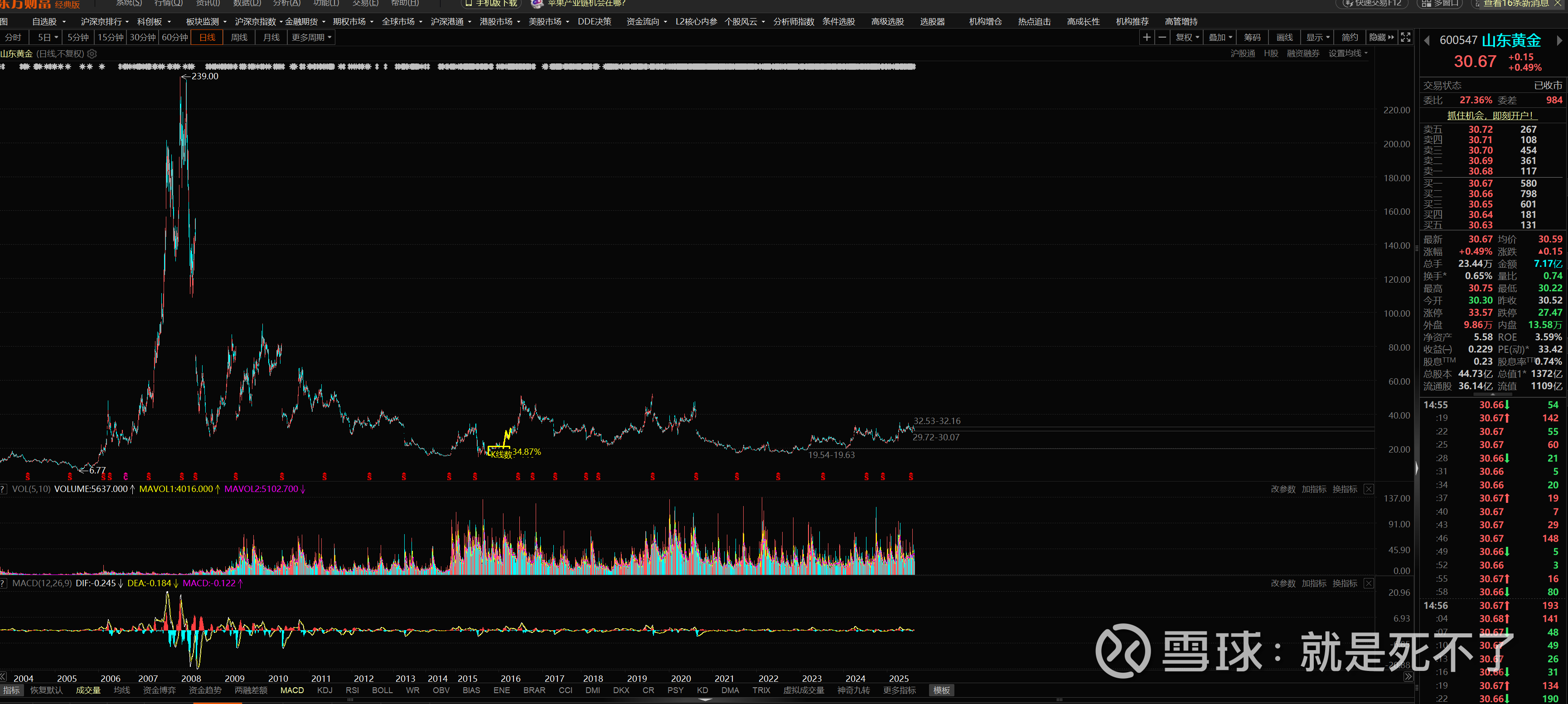Toggle fullscreen chart with the expand-arrows icon
Image resolution: width=1568 pixels, height=704 pixels.
pyautogui.click(x=1405, y=38)
